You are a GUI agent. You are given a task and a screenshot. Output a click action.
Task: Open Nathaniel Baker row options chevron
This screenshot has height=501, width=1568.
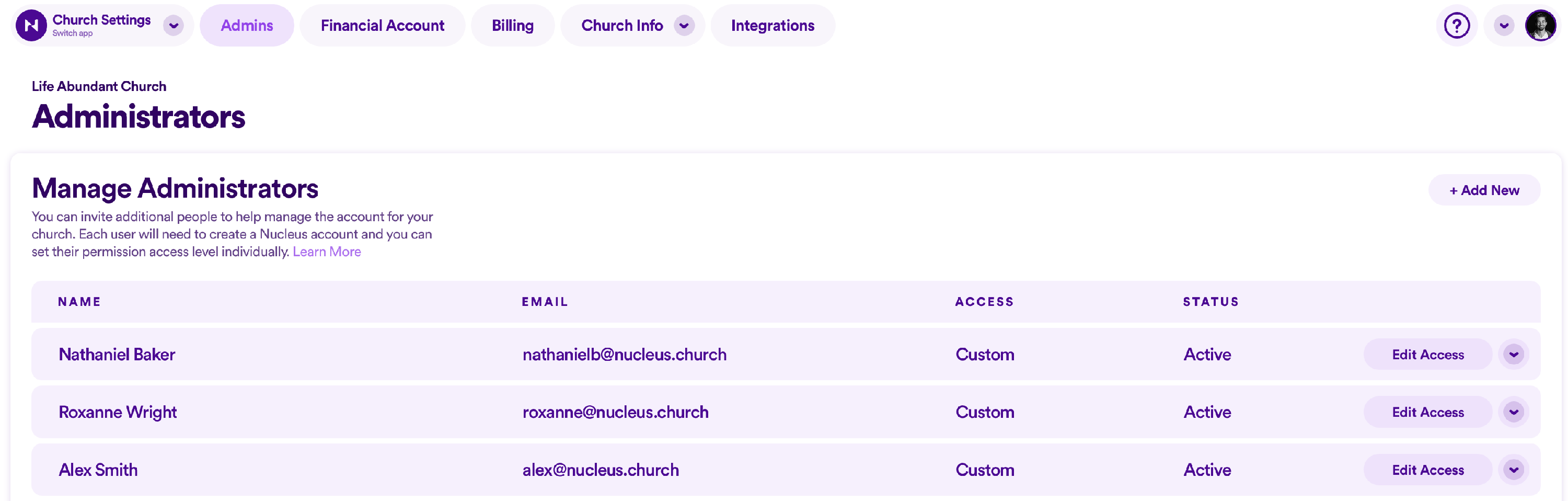(x=1514, y=354)
